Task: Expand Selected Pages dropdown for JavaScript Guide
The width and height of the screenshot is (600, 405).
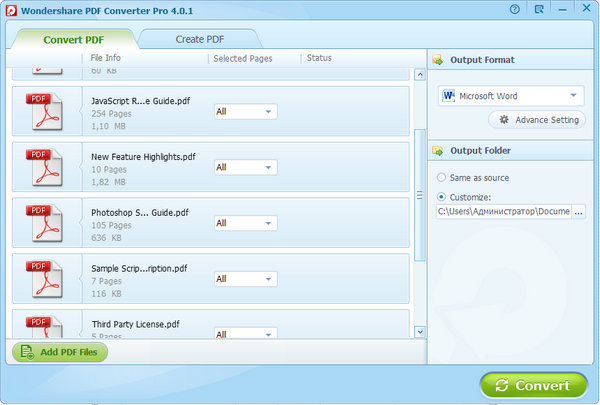Action: tap(245, 111)
